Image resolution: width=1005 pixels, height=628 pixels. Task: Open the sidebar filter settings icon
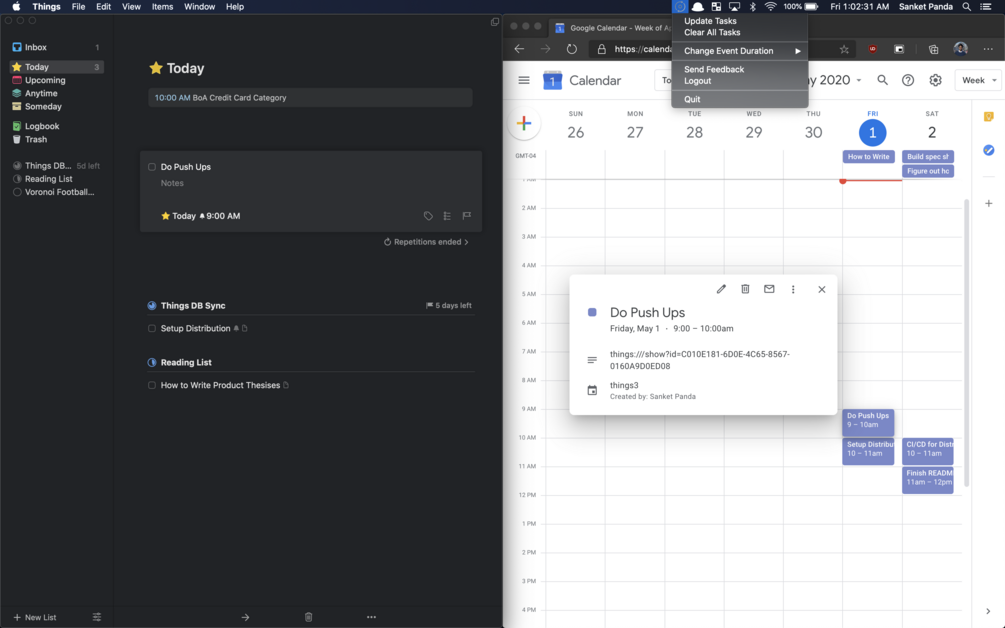click(x=97, y=618)
